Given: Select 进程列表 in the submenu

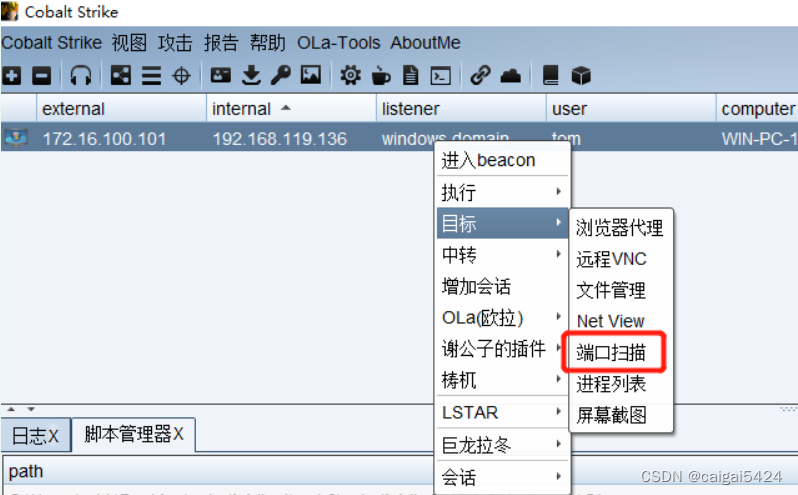Looking at the screenshot, I should pos(621,384).
